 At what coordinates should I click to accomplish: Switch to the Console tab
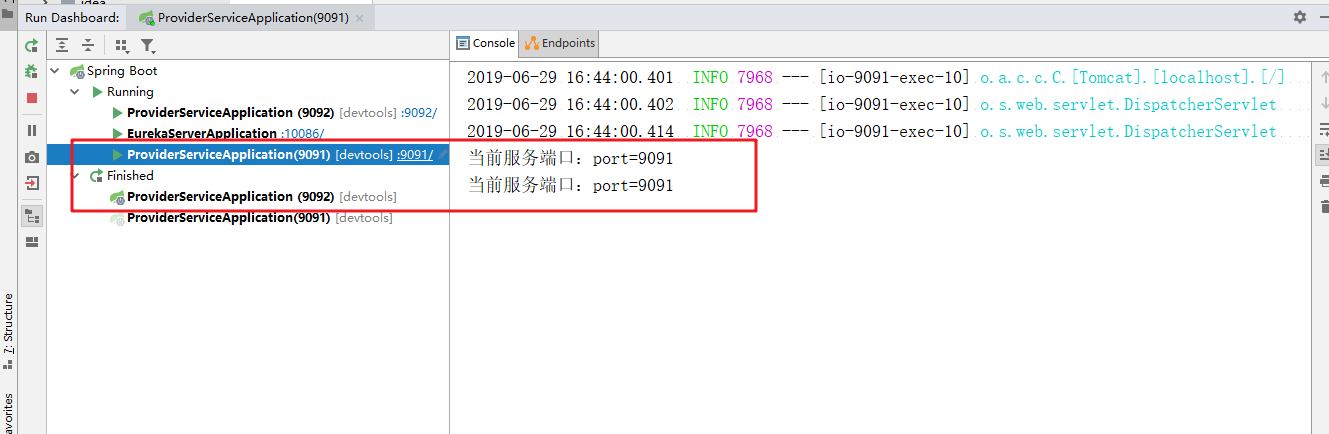pos(486,43)
